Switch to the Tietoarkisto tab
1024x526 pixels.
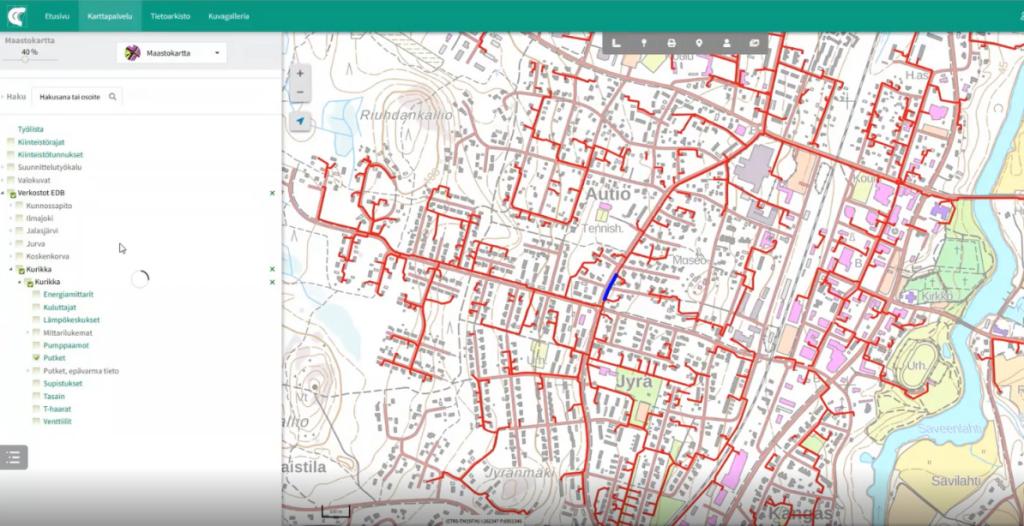(170, 16)
